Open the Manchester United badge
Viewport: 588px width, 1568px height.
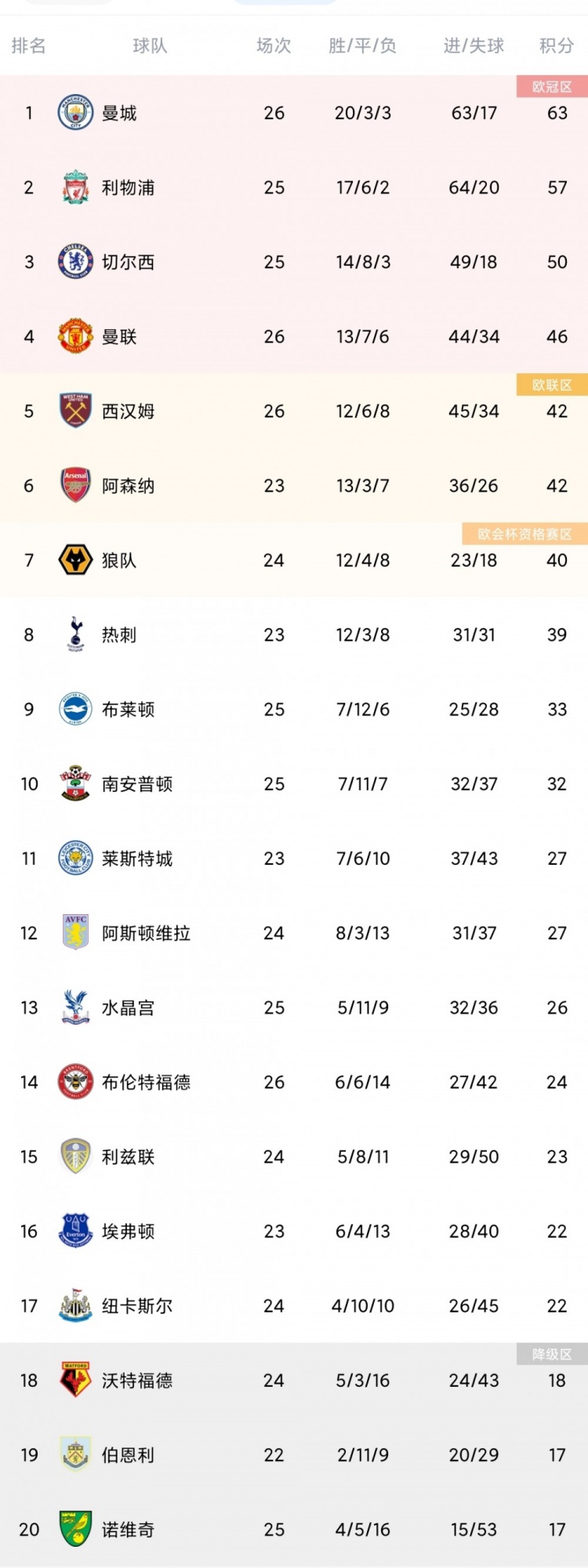click(76, 336)
